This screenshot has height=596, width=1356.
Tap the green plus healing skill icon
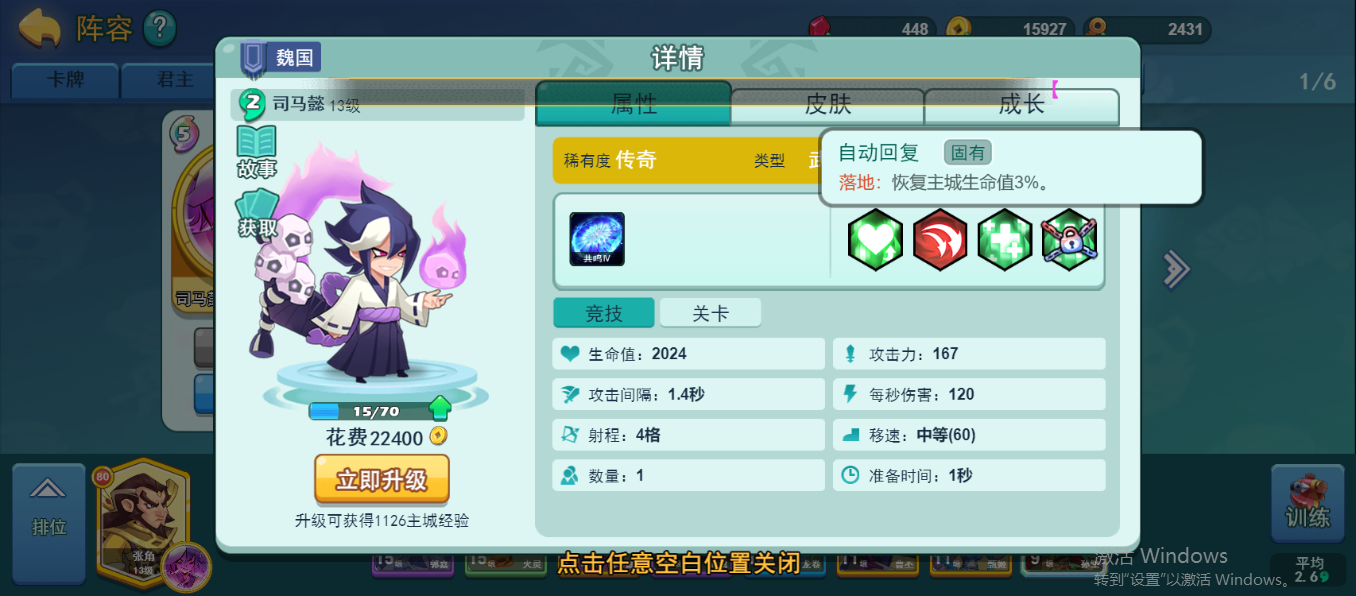[x=1005, y=240]
